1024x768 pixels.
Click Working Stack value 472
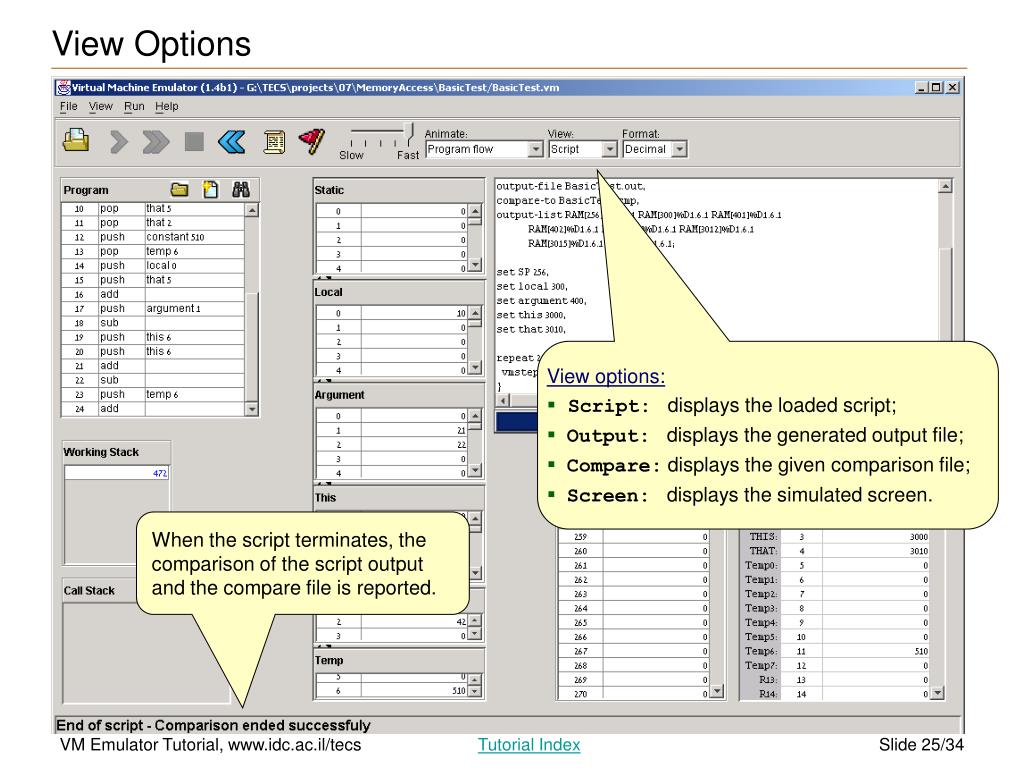117,473
